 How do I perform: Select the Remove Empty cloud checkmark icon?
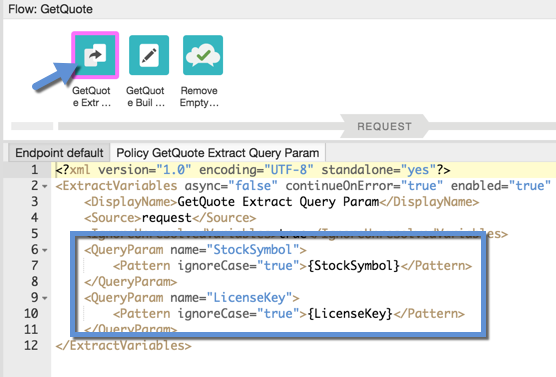point(203,55)
